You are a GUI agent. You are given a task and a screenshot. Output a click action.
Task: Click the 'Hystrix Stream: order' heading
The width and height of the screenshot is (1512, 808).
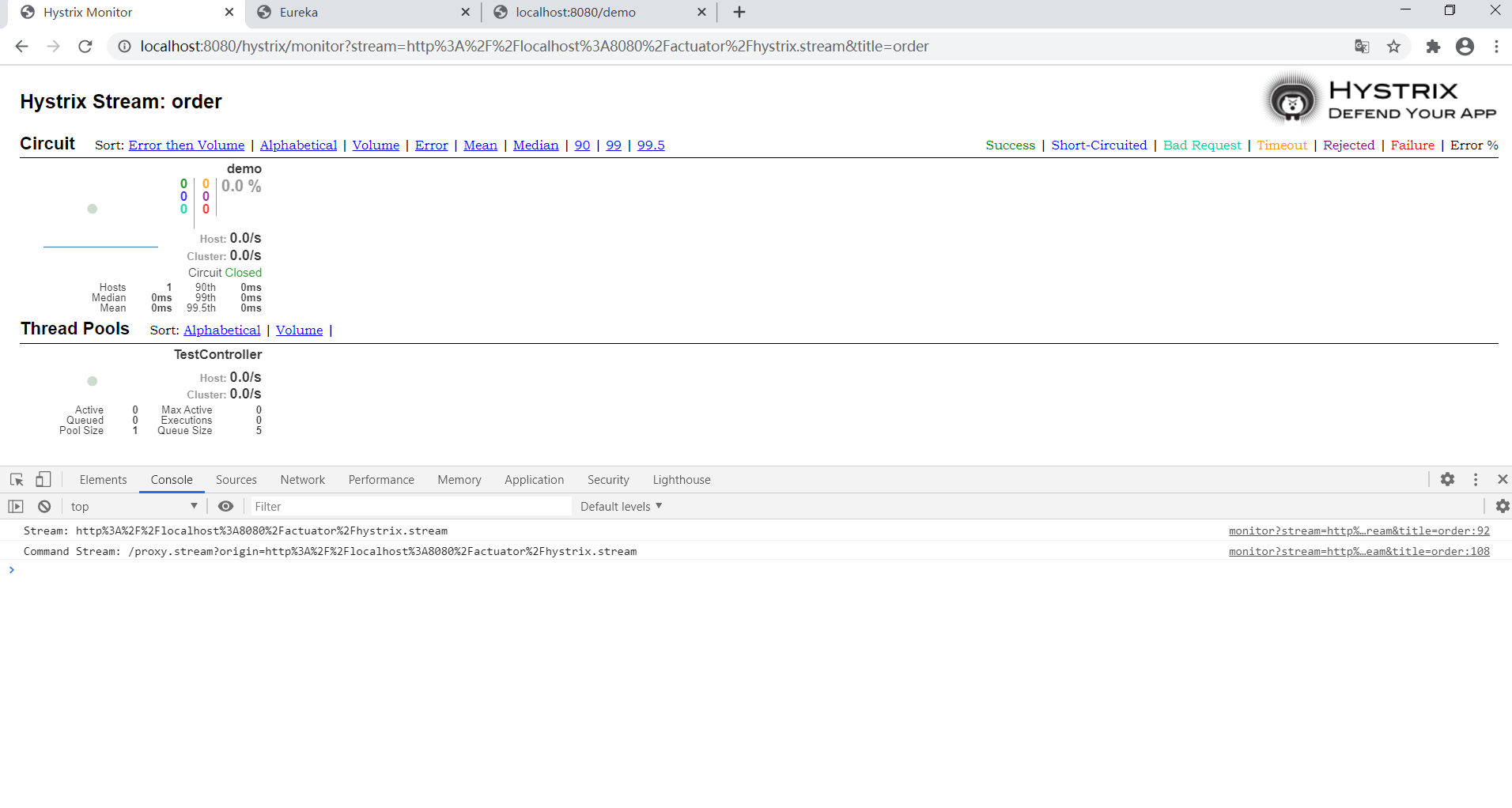pyautogui.click(x=121, y=102)
